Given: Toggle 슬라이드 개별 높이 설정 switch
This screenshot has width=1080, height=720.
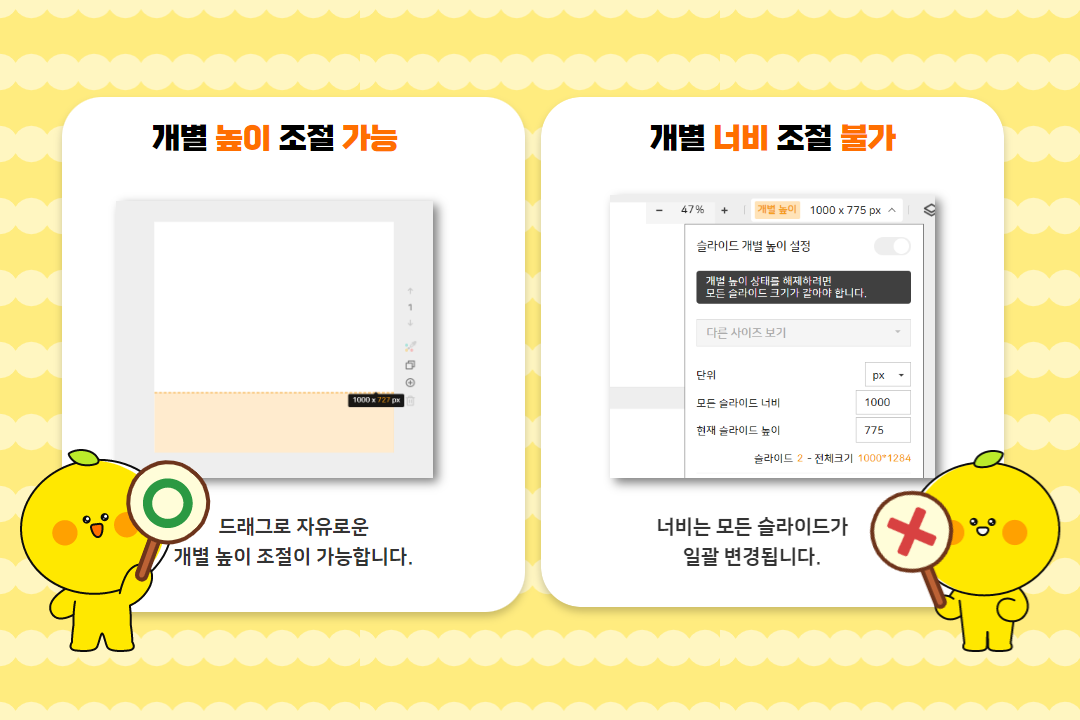Looking at the screenshot, I should coord(892,246).
